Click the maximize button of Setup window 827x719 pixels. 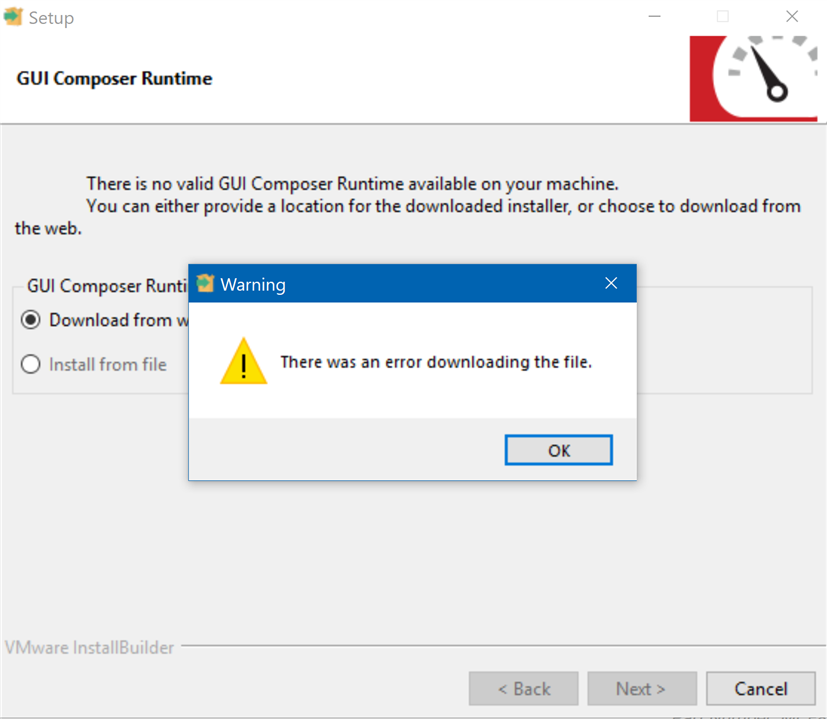(x=723, y=16)
